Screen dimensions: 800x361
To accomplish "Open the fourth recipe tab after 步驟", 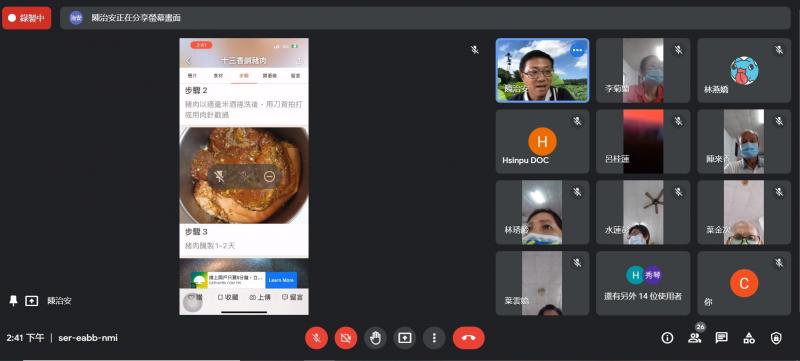I will (269, 75).
